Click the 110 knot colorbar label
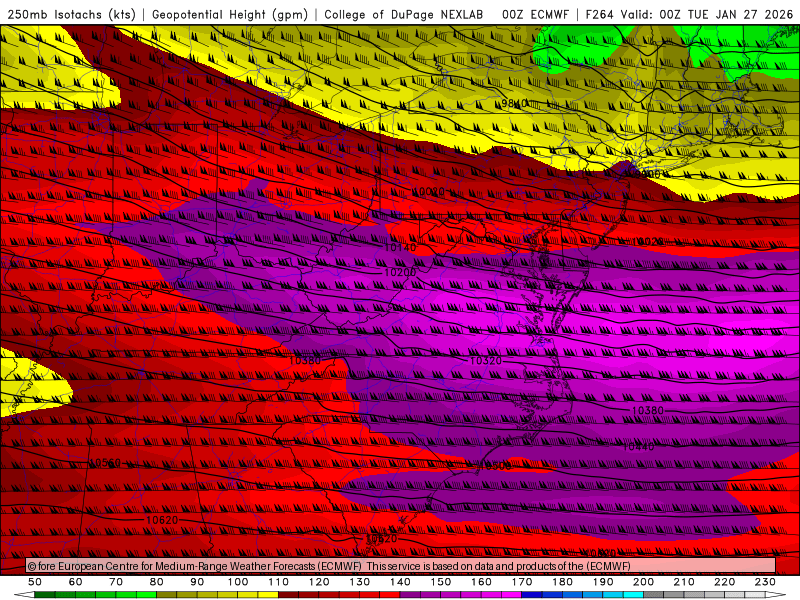Image resolution: width=800 pixels, height=600 pixels. [x=279, y=582]
